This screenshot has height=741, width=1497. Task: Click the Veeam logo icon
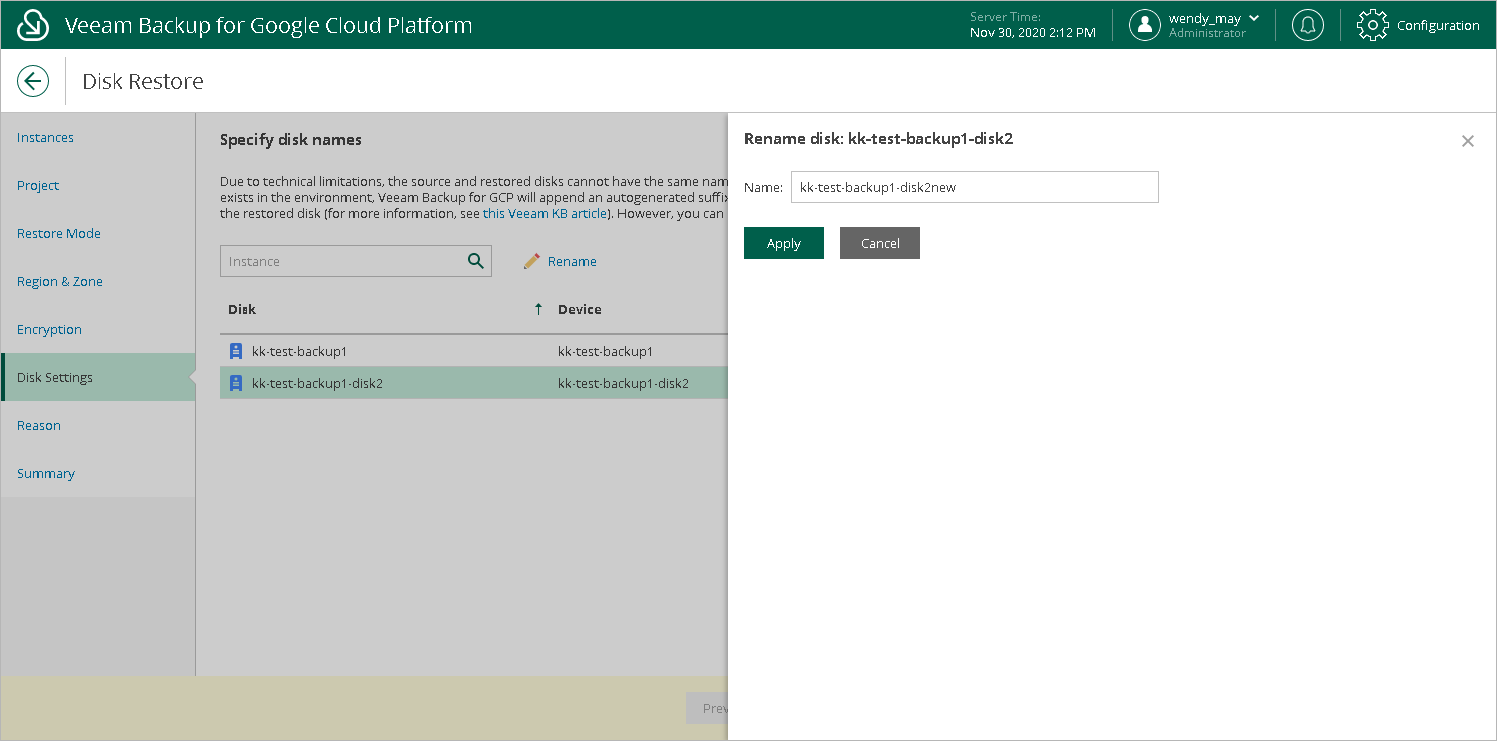pyautogui.click(x=33, y=25)
